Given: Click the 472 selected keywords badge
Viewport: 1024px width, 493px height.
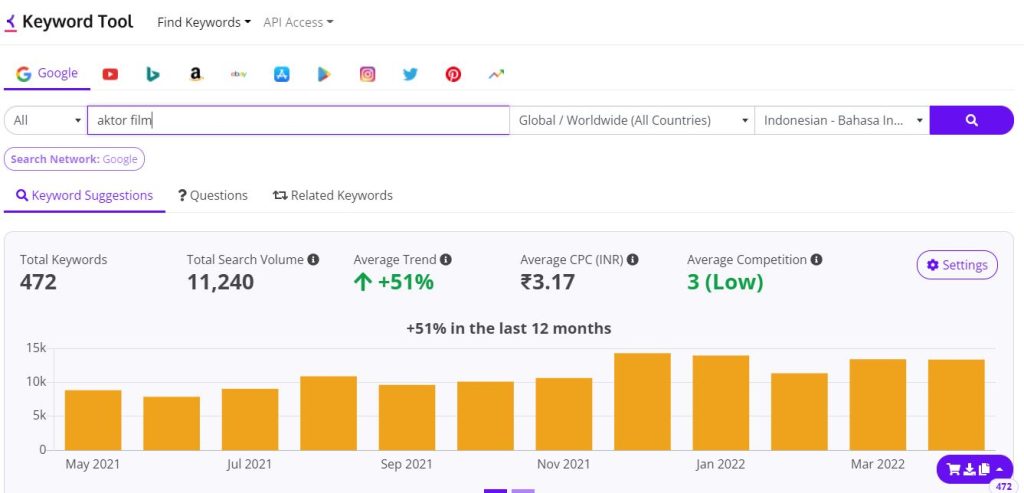Looking at the screenshot, I should [x=1004, y=486].
